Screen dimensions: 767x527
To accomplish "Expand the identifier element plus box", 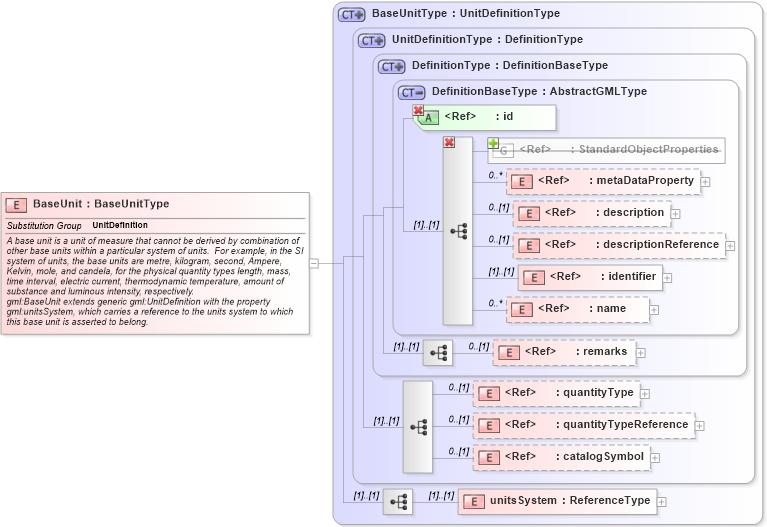I will pos(667,278).
